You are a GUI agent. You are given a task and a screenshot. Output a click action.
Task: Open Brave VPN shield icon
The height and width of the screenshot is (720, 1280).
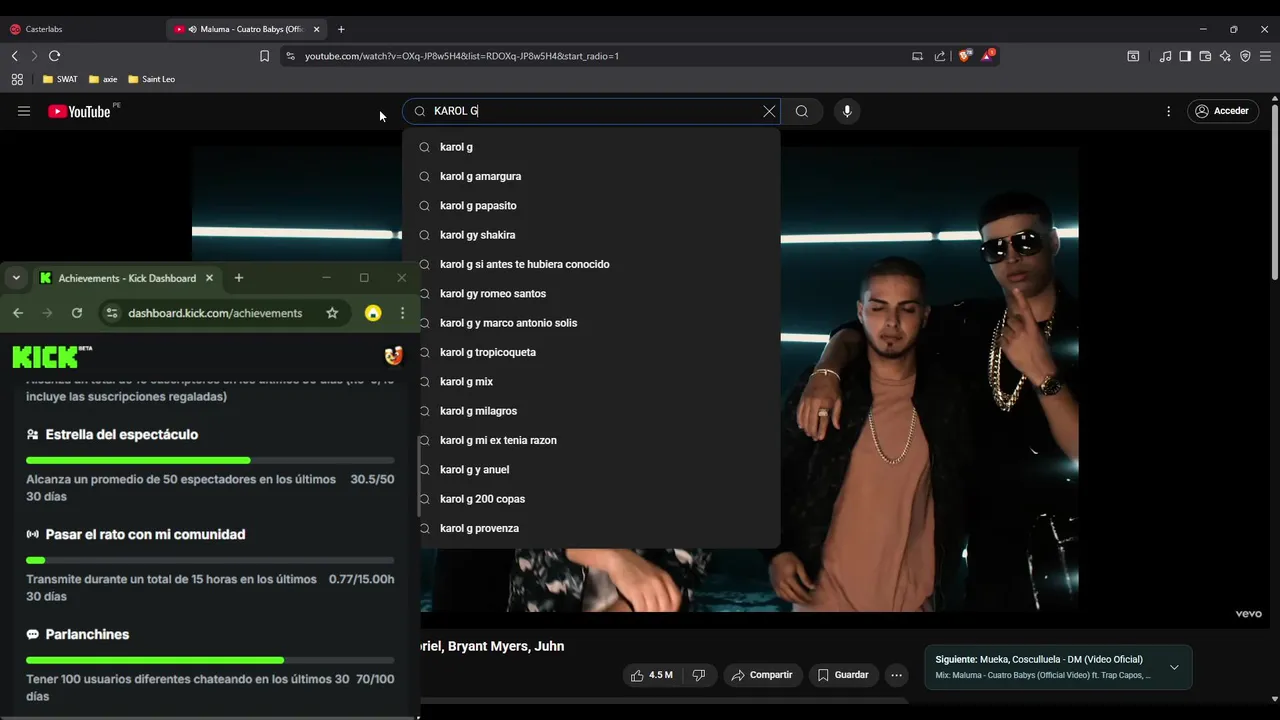(1245, 56)
